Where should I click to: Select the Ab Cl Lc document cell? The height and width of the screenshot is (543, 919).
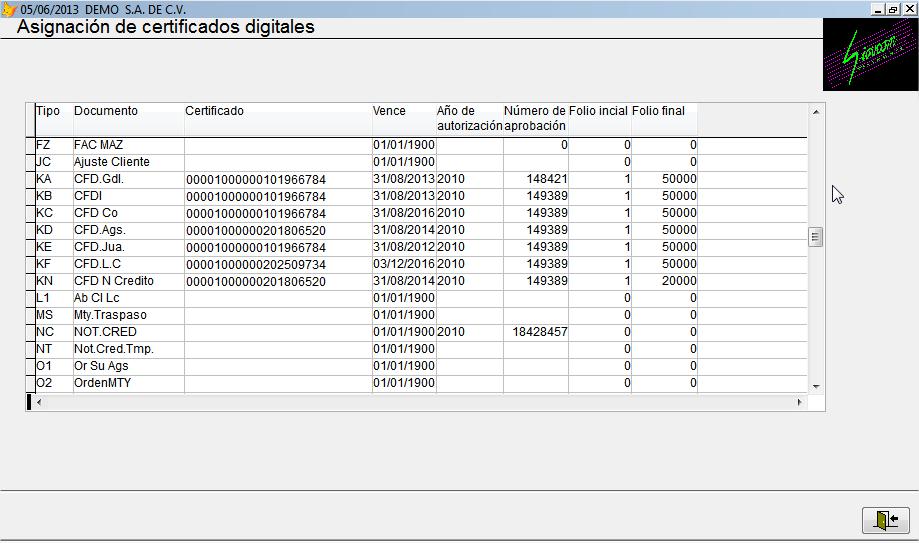(128, 298)
